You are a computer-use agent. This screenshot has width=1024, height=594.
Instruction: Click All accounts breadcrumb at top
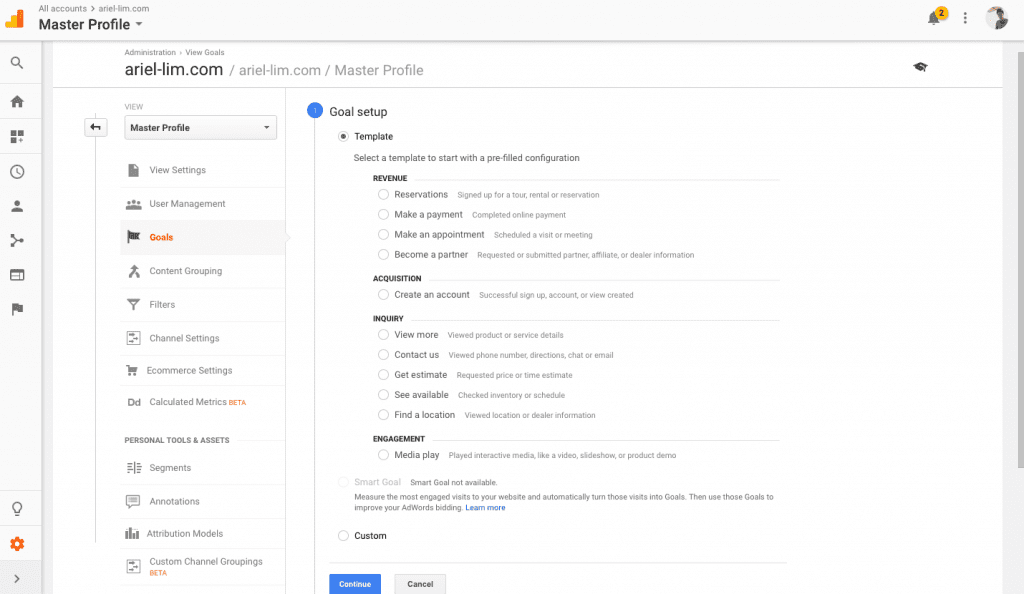[x=63, y=8]
